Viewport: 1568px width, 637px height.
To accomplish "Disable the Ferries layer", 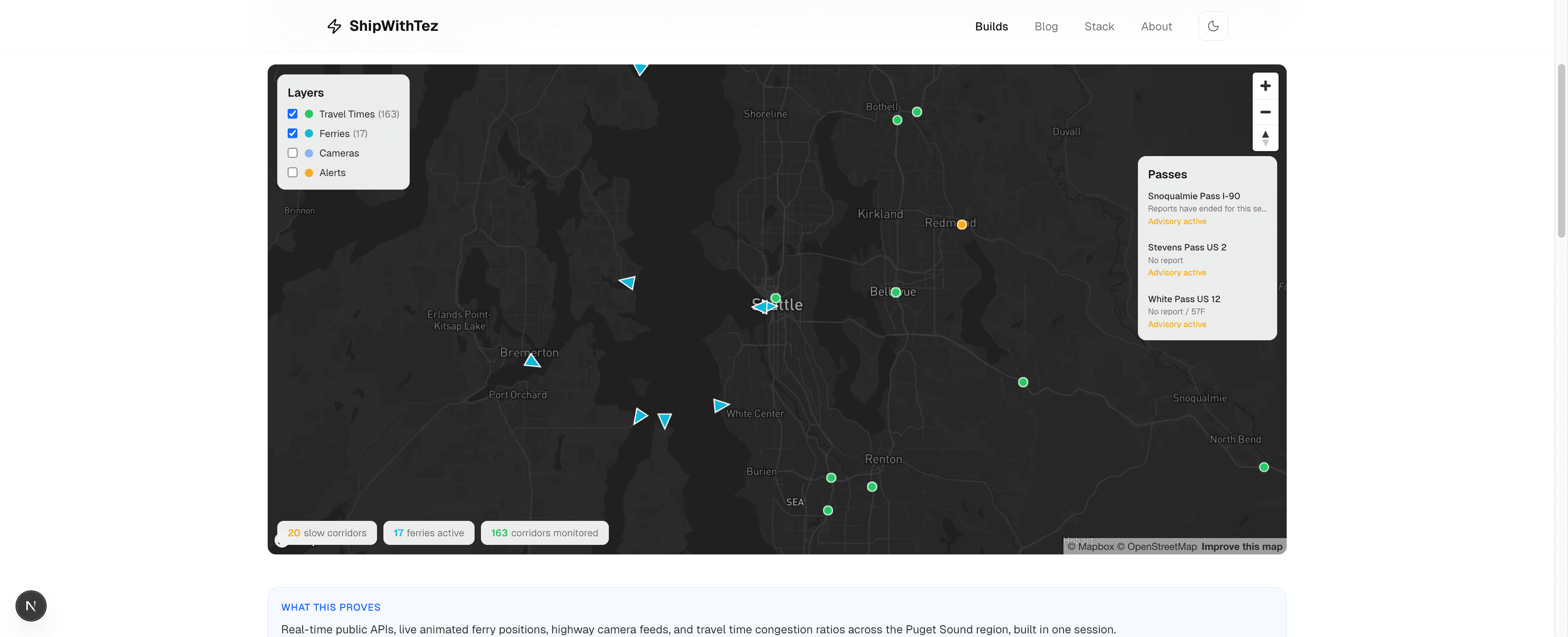I will coord(293,133).
